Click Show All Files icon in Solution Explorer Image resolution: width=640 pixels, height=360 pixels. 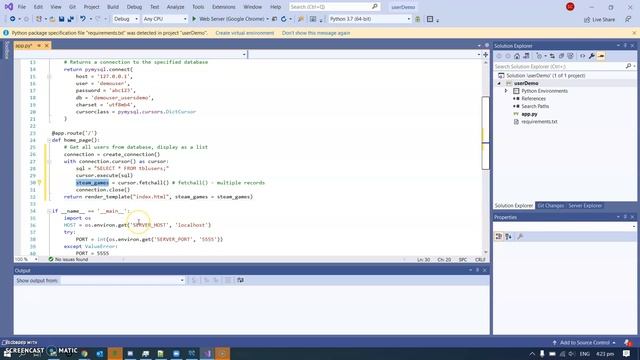click(570, 56)
